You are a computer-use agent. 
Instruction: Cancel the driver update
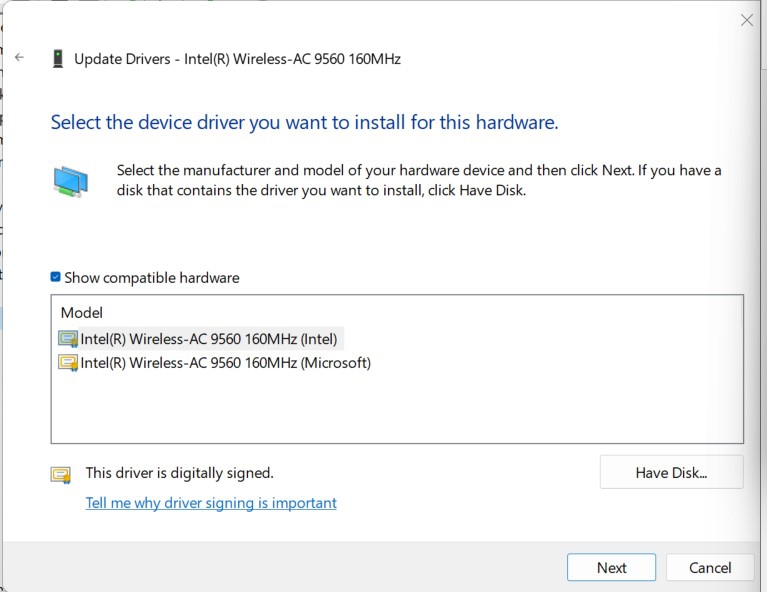(x=710, y=567)
